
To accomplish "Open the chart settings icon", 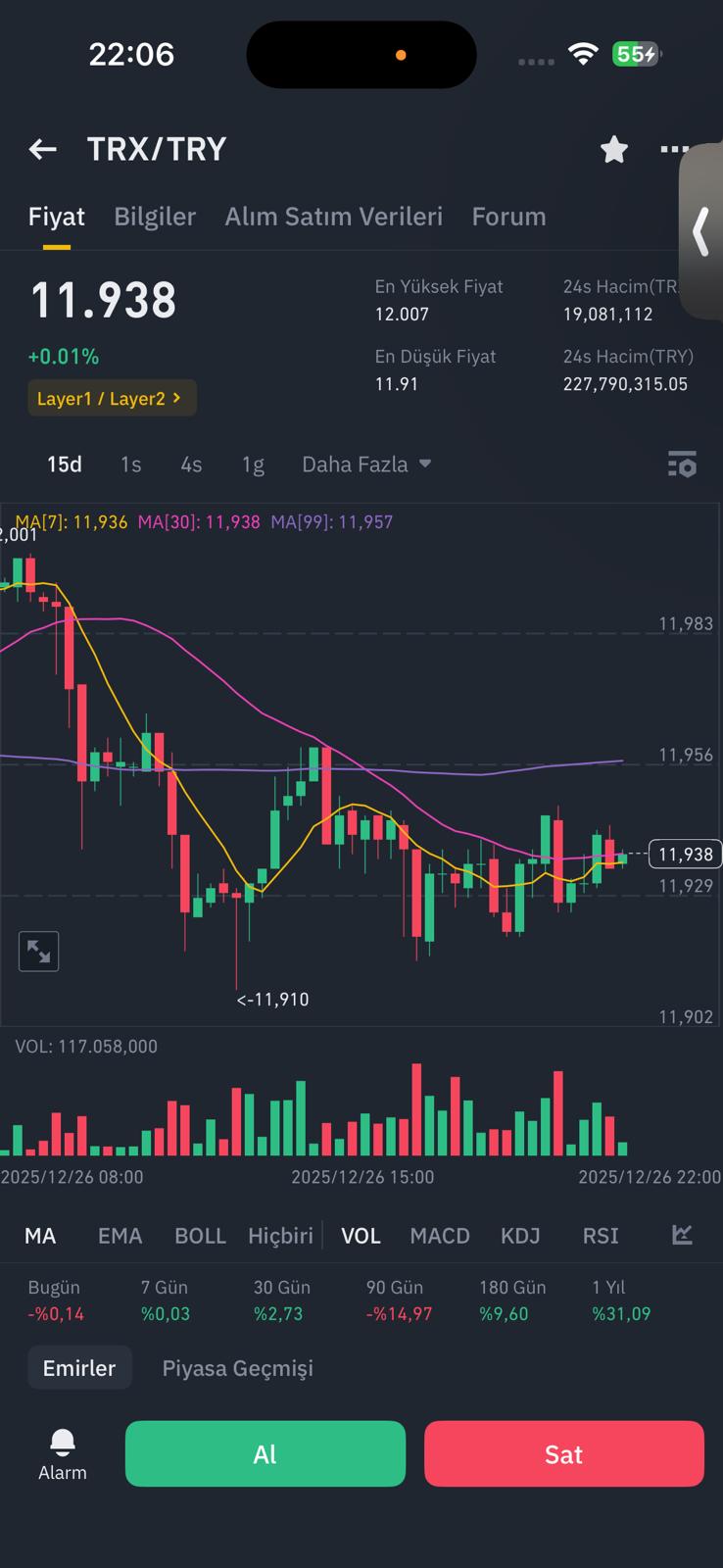I will coord(682,464).
